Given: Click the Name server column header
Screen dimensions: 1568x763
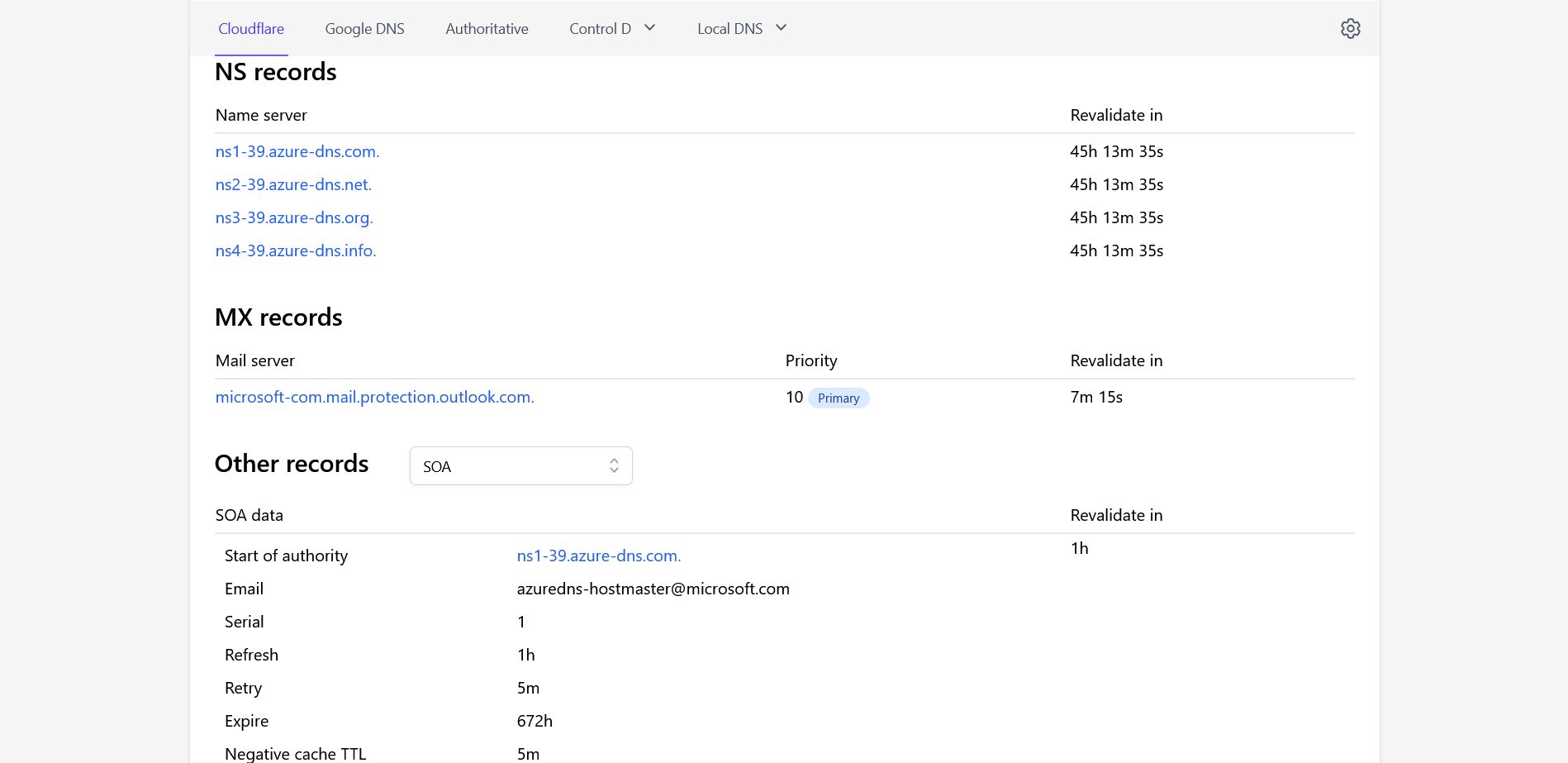Looking at the screenshot, I should 261,115.
